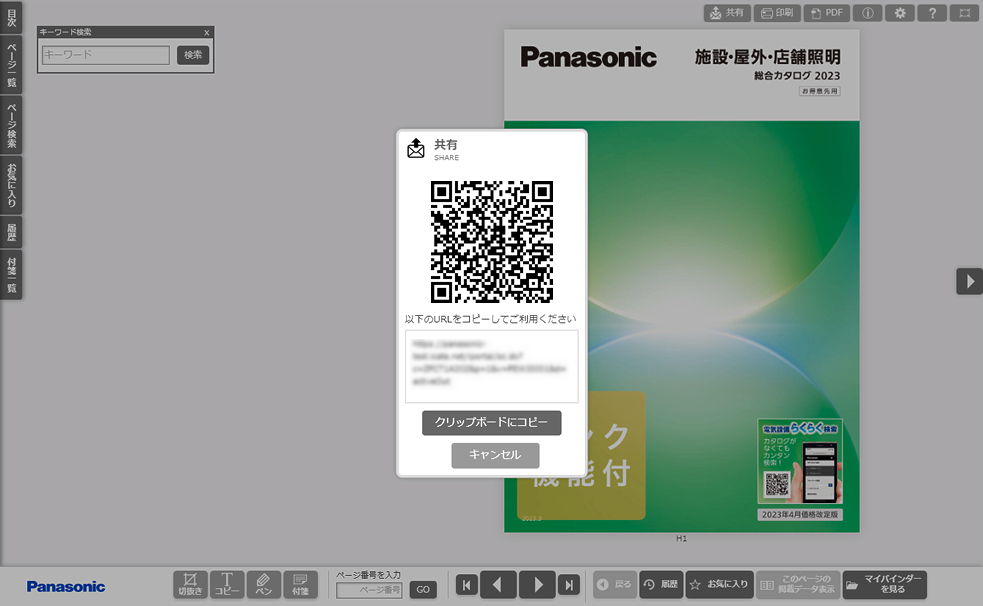Click the QR code in share dialog

[492, 242]
